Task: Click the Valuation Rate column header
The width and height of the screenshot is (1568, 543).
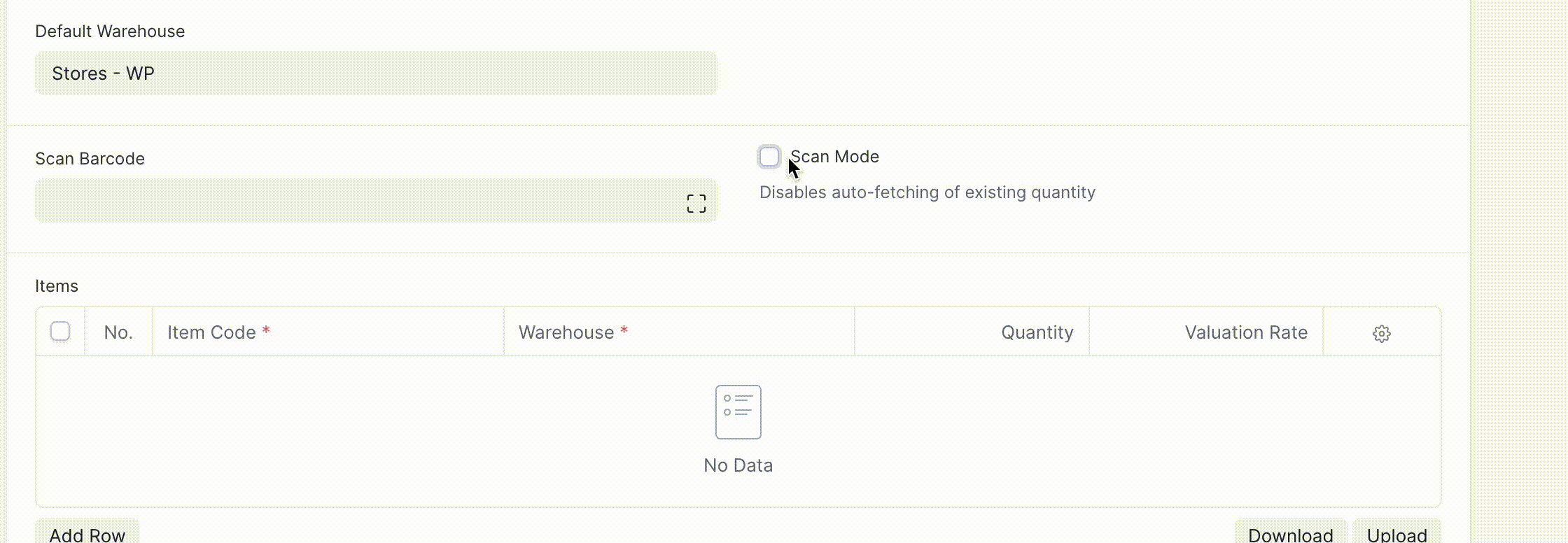Action: [1245, 332]
